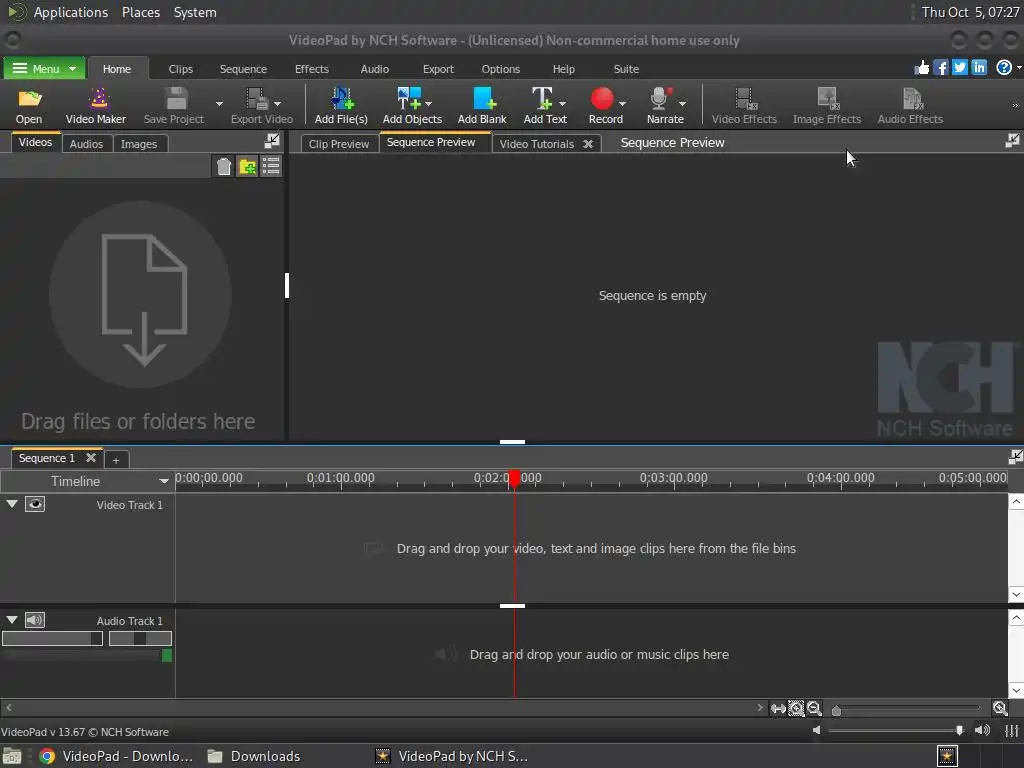Click the Save Project icon

point(176,99)
